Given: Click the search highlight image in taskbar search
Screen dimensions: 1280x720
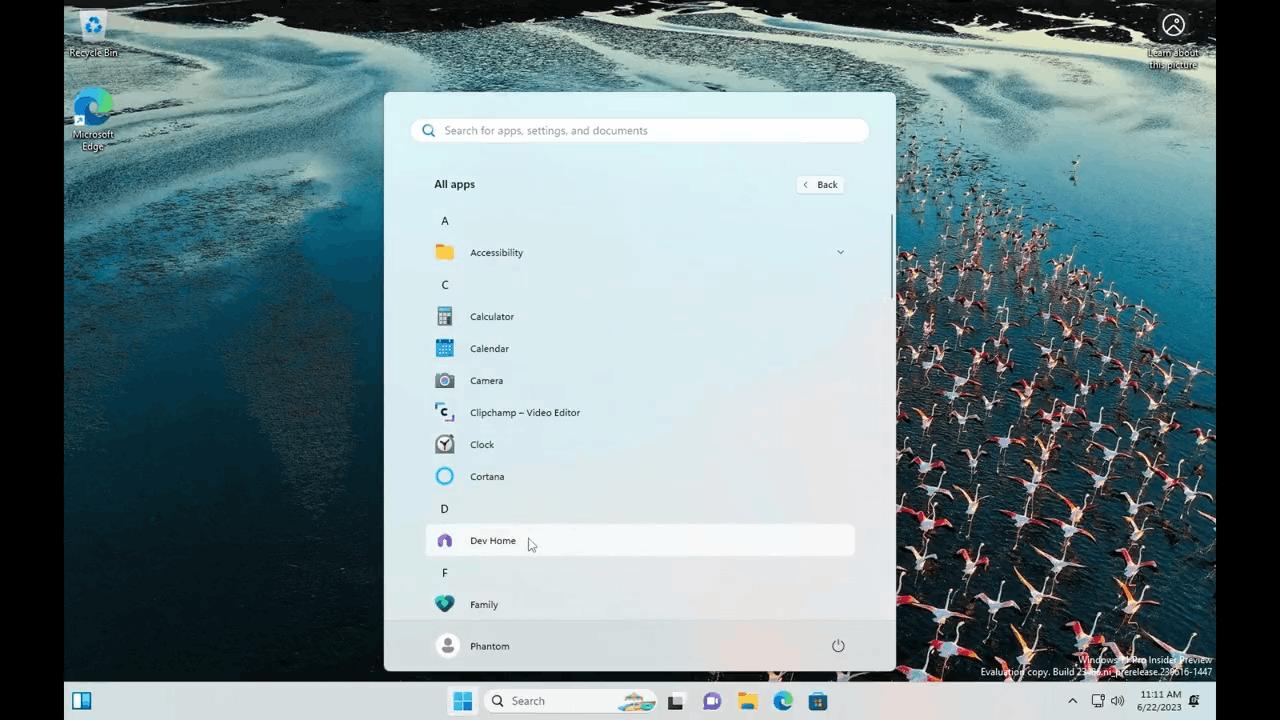Looking at the screenshot, I should coord(636,701).
